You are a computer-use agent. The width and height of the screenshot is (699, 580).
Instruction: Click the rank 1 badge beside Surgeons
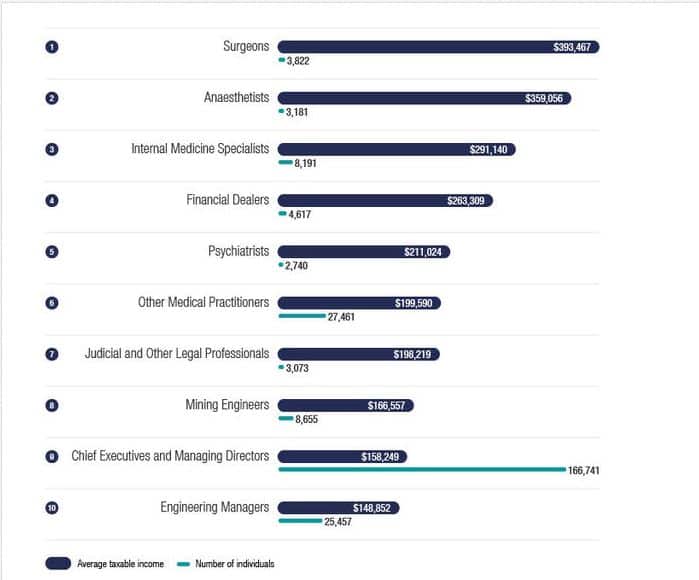point(52,47)
